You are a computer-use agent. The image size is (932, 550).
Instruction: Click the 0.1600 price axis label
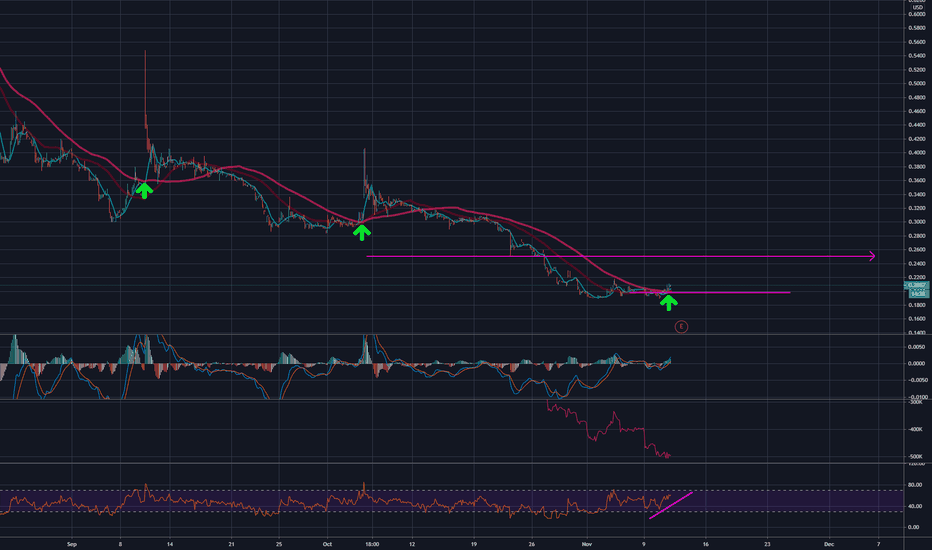point(917,319)
